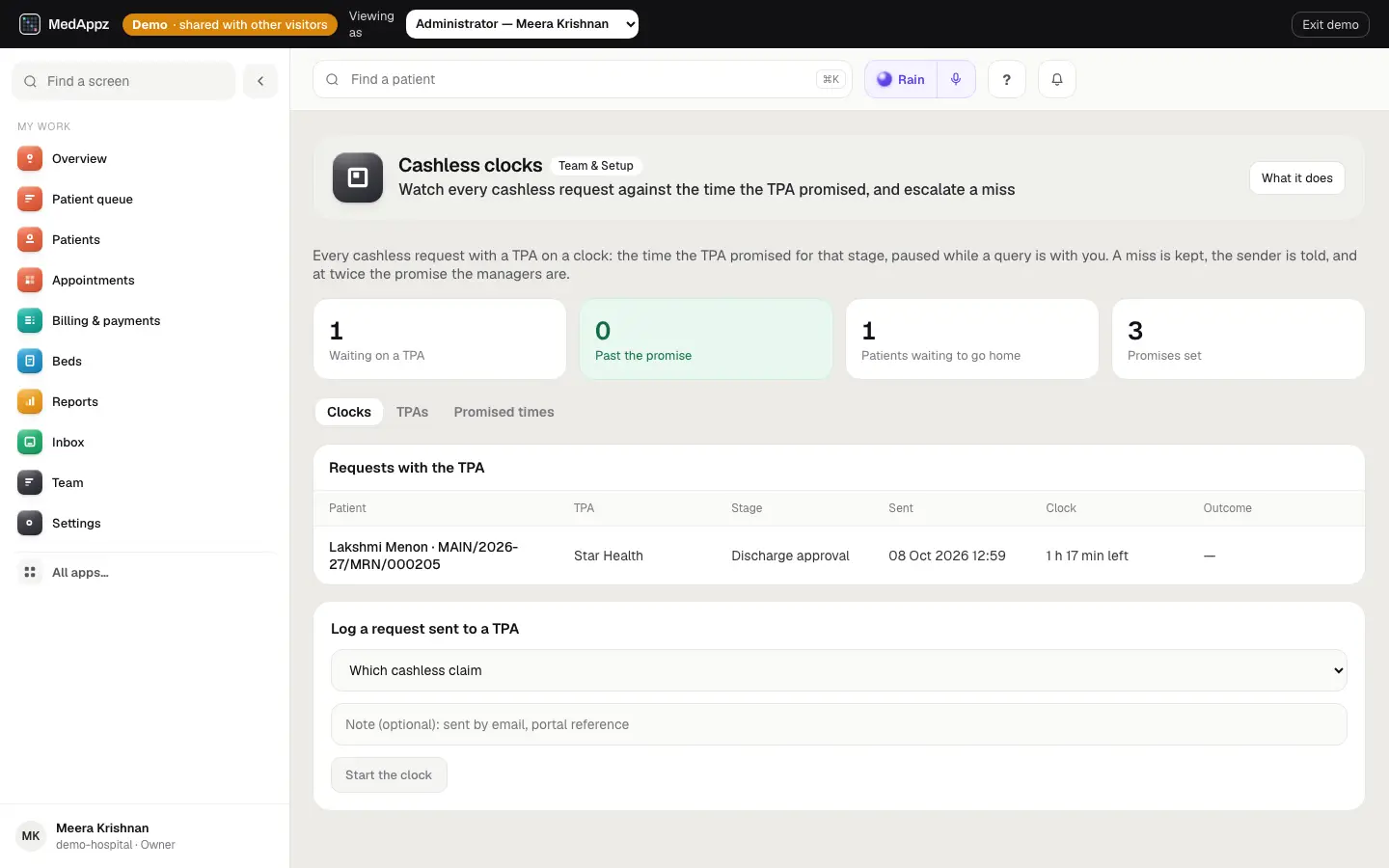Select the Promises set card

click(x=1239, y=339)
